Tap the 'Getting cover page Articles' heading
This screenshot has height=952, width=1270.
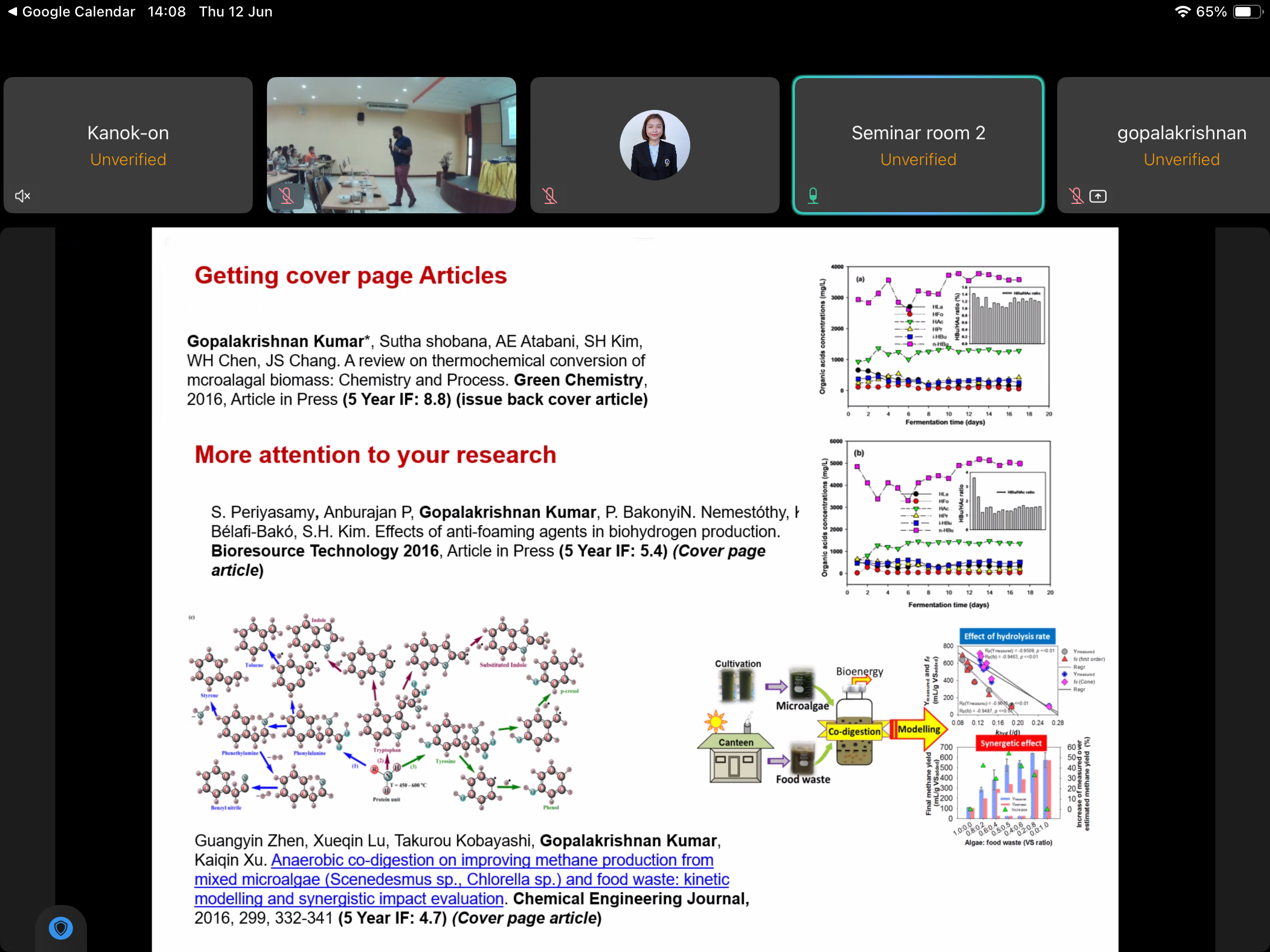tap(350, 276)
